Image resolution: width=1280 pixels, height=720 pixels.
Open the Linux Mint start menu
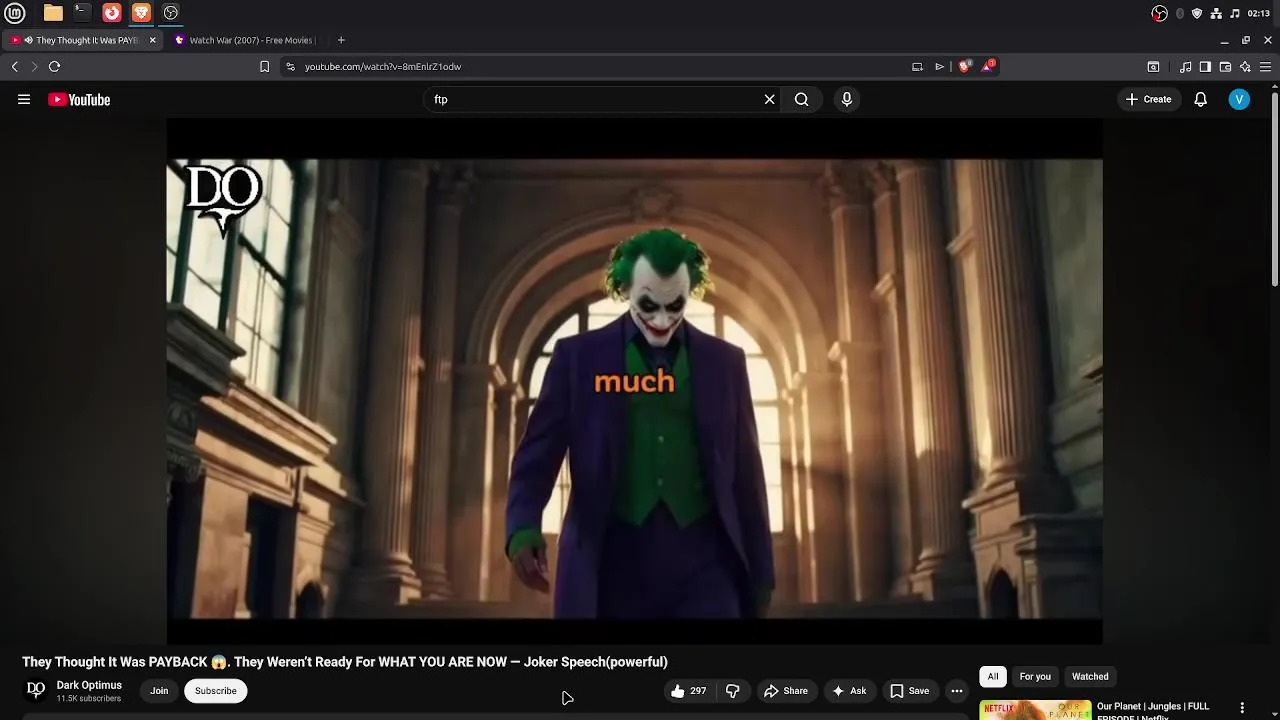(15, 13)
